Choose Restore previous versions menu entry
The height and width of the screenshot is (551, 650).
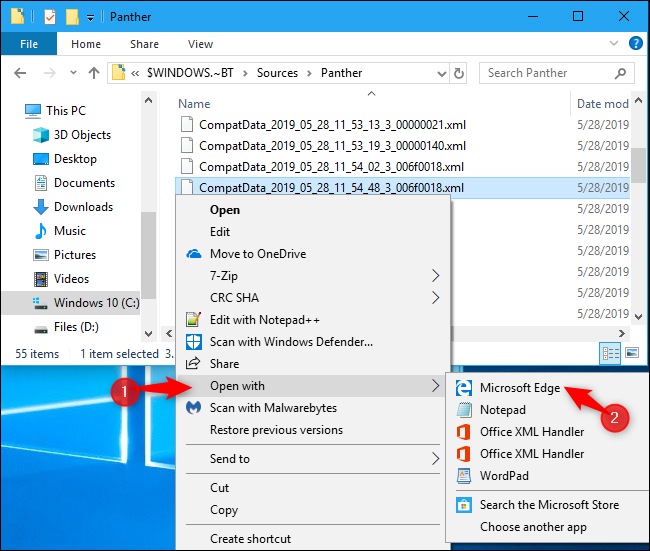[276, 430]
